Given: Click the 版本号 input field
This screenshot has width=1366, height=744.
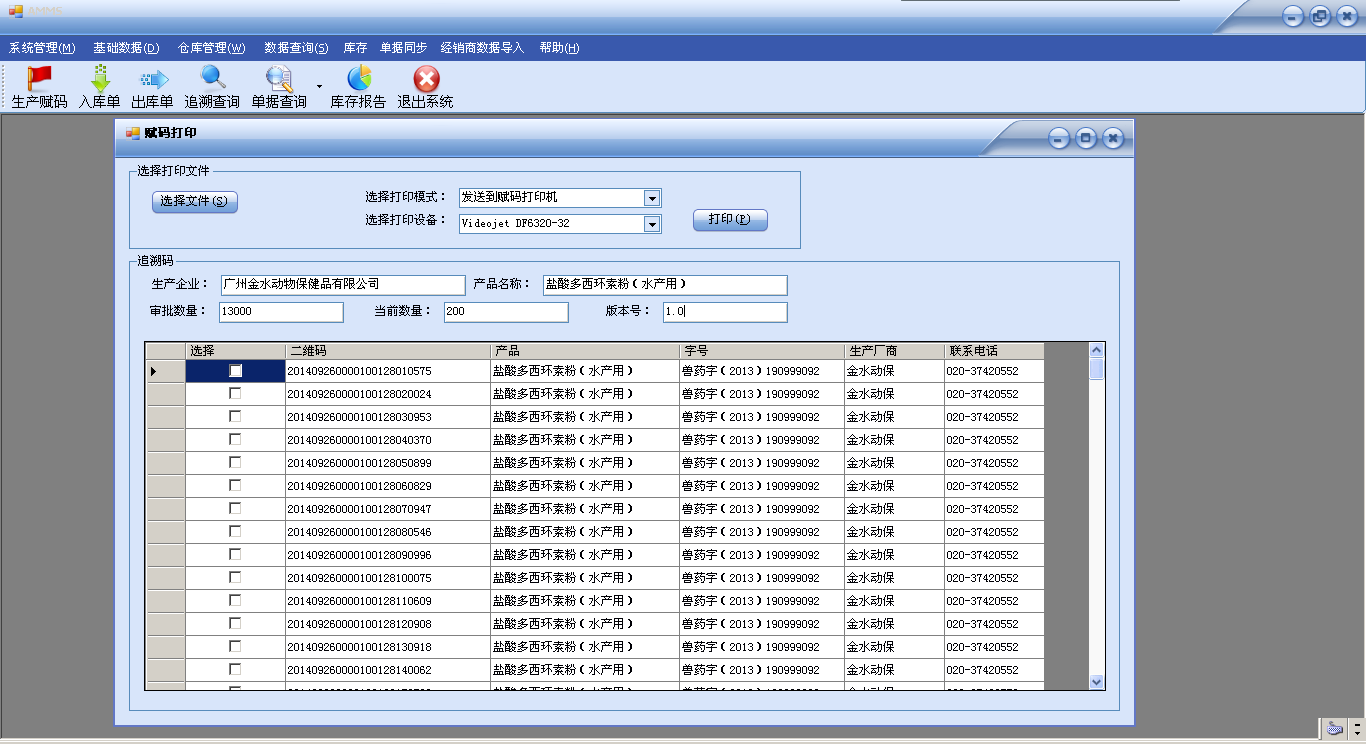Looking at the screenshot, I should point(725,312).
